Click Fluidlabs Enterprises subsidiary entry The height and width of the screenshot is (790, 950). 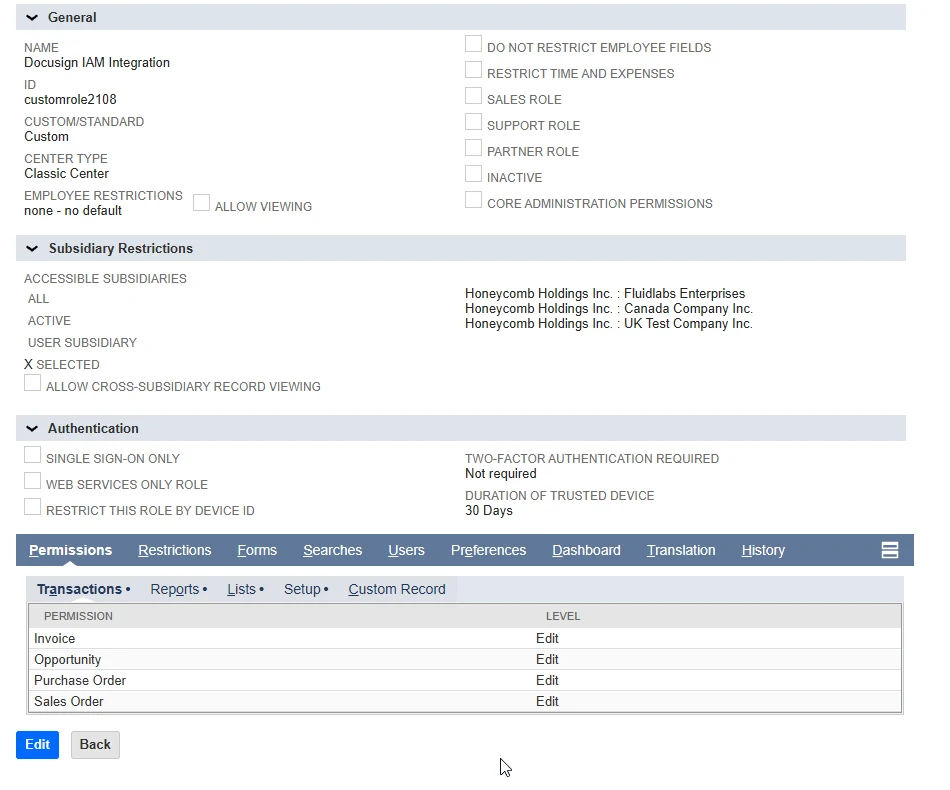(605, 294)
